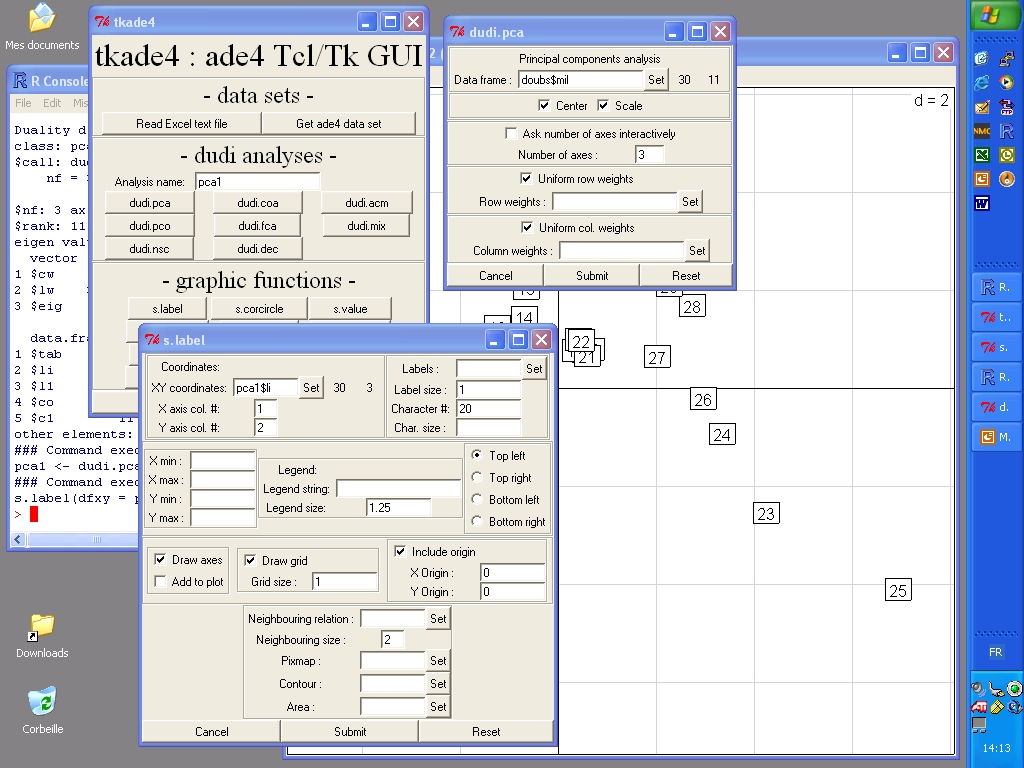Click the R icon in quick launch
This screenshot has height=768, width=1024.
click(1006, 131)
